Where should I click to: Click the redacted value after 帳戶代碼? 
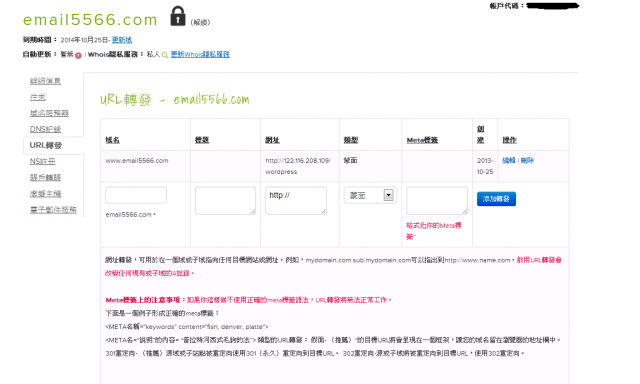pyautogui.click(x=553, y=6)
